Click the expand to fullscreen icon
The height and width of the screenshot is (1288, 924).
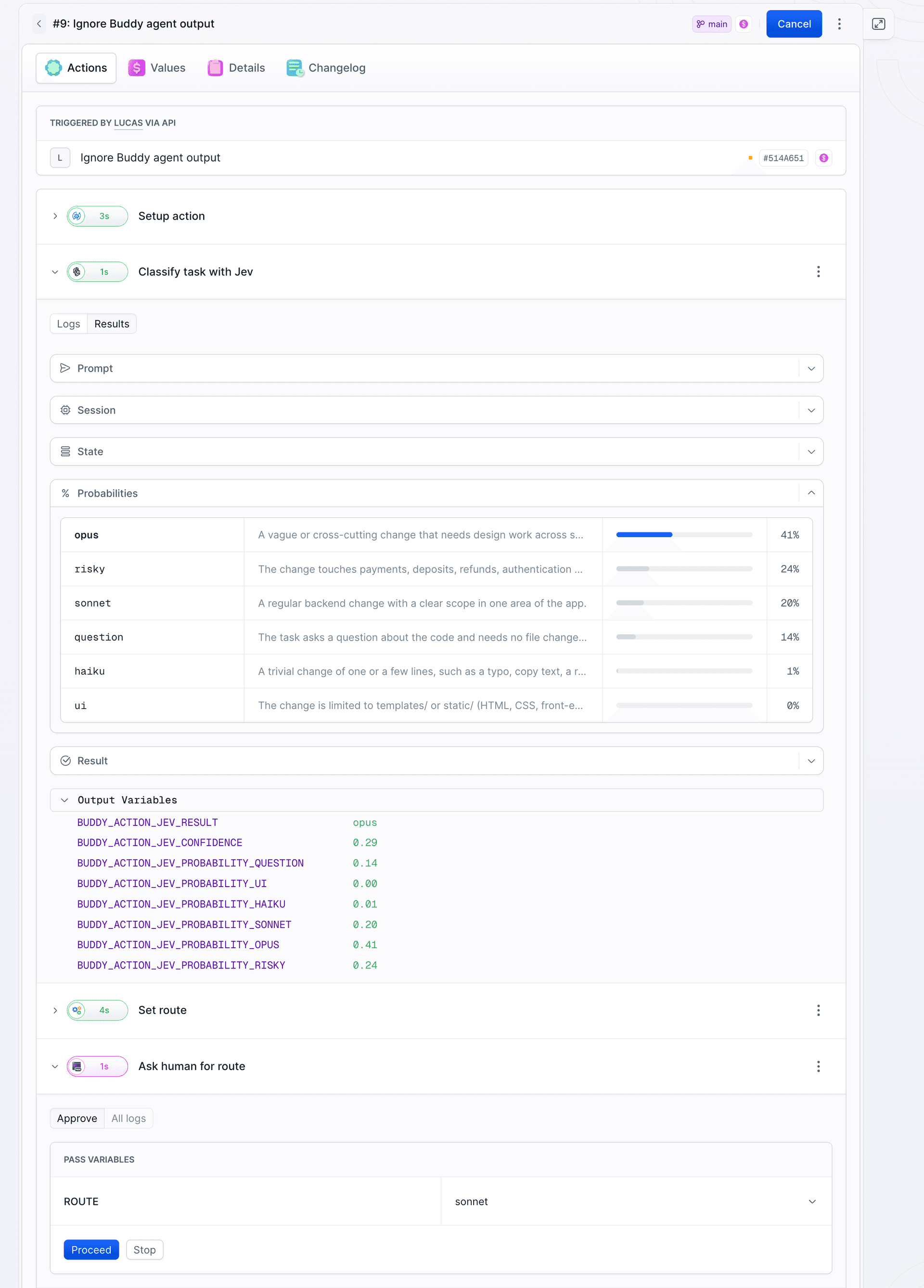click(879, 24)
